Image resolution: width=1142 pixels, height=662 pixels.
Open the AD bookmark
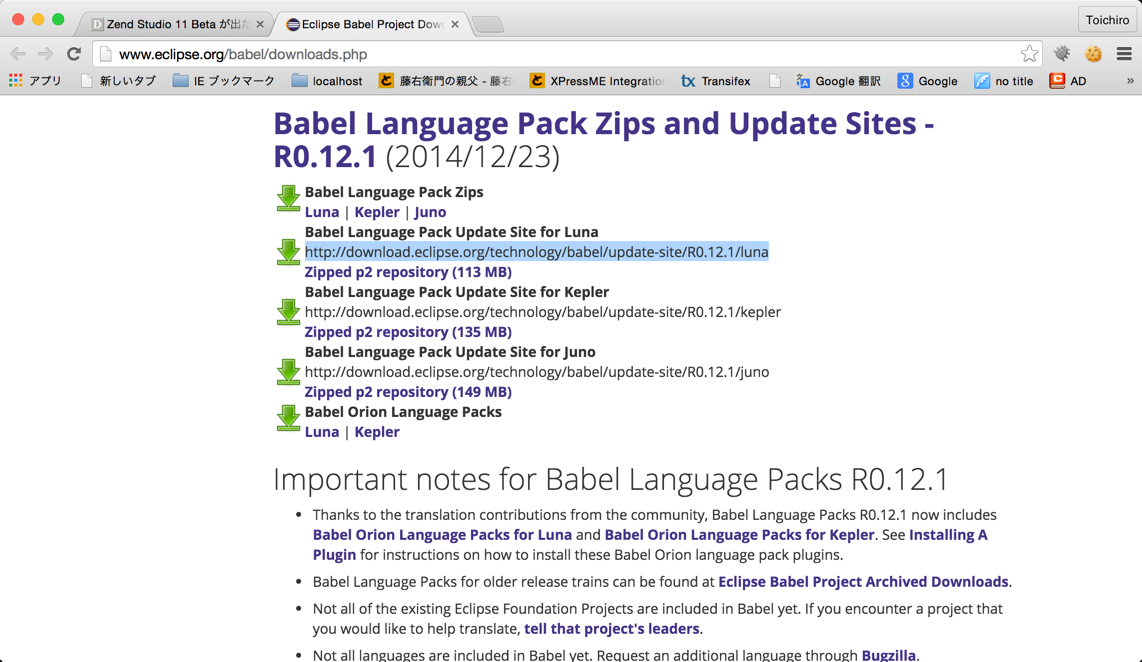(1068, 81)
